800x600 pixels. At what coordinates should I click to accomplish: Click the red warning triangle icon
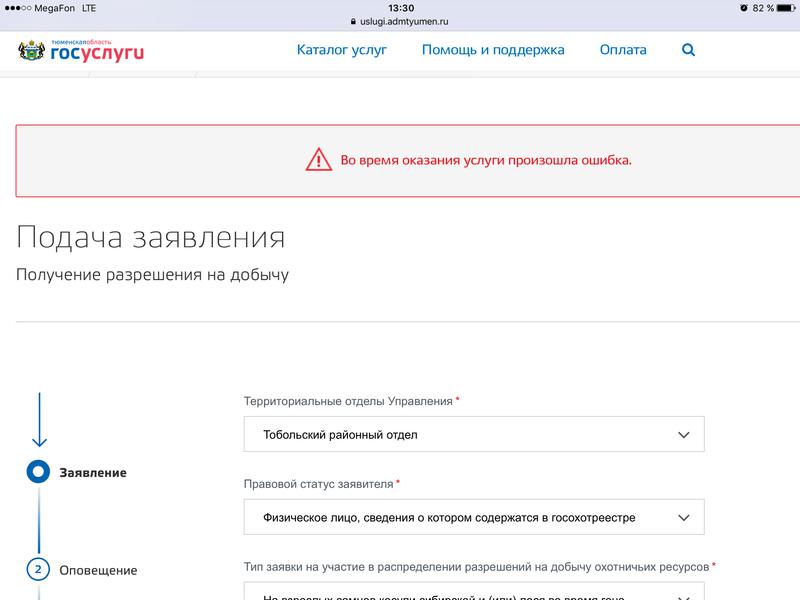tap(318, 160)
